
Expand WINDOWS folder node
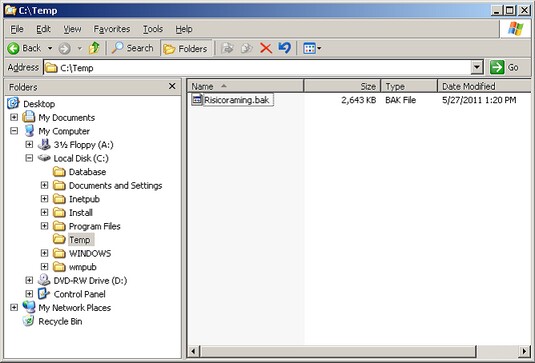pyautogui.click(x=44, y=253)
